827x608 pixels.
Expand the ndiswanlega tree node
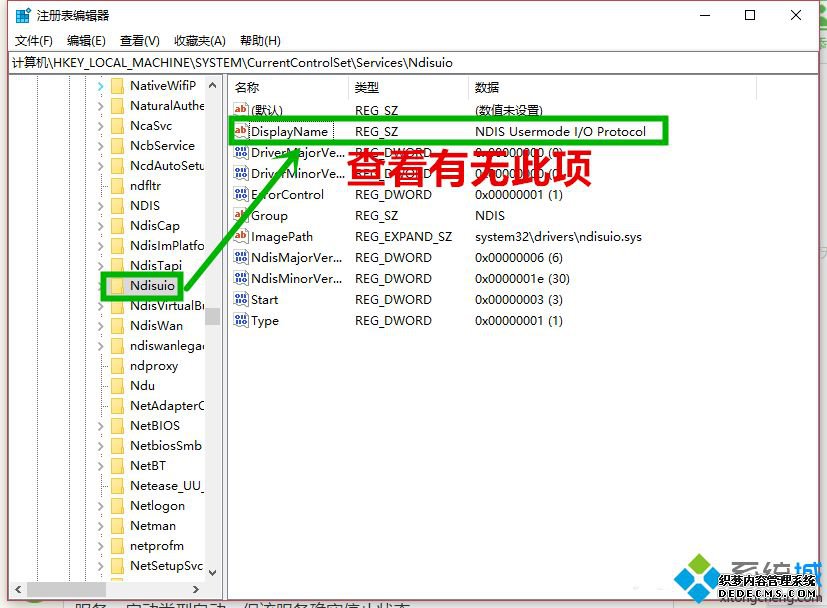click(x=100, y=346)
